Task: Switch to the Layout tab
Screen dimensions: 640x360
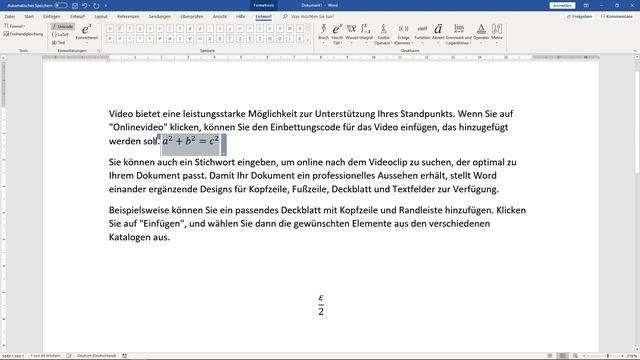Action: click(x=101, y=17)
